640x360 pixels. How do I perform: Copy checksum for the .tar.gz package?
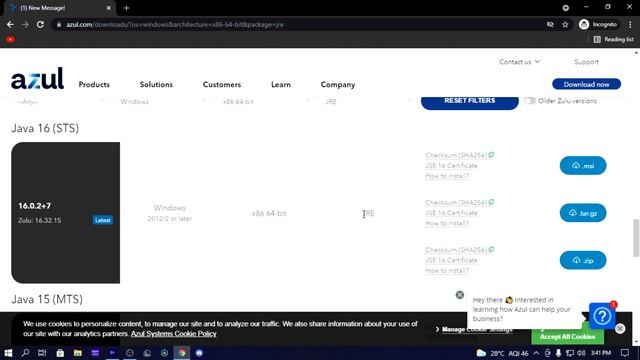pyautogui.click(x=491, y=202)
